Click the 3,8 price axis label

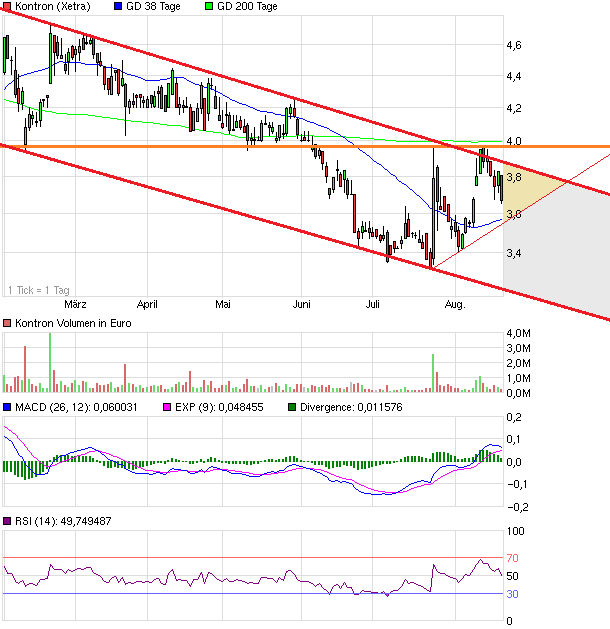(x=514, y=177)
